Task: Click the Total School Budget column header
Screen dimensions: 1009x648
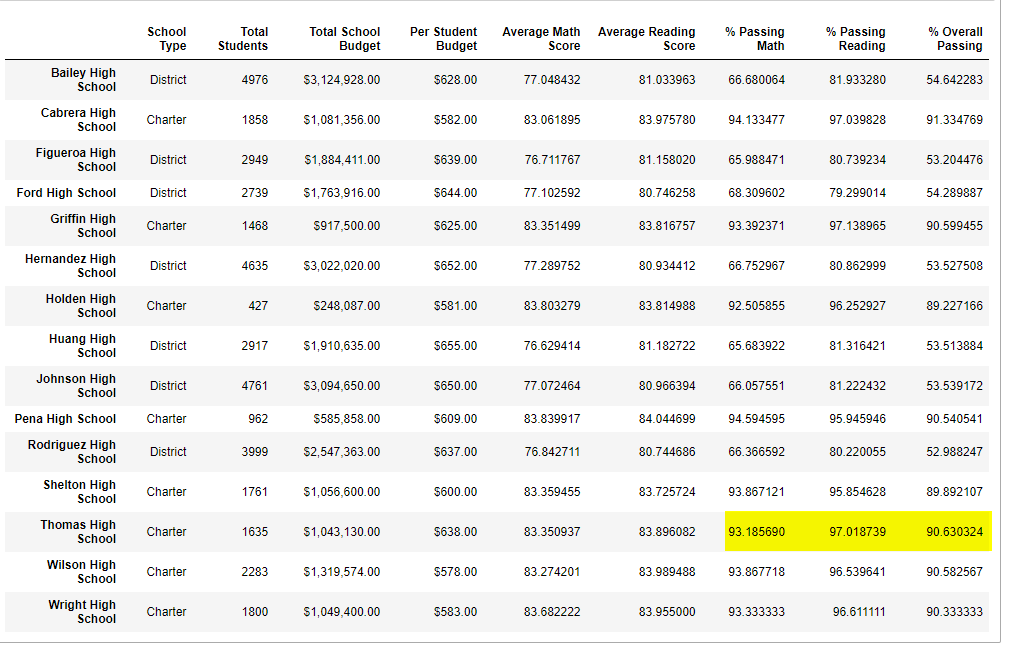Action: point(344,39)
